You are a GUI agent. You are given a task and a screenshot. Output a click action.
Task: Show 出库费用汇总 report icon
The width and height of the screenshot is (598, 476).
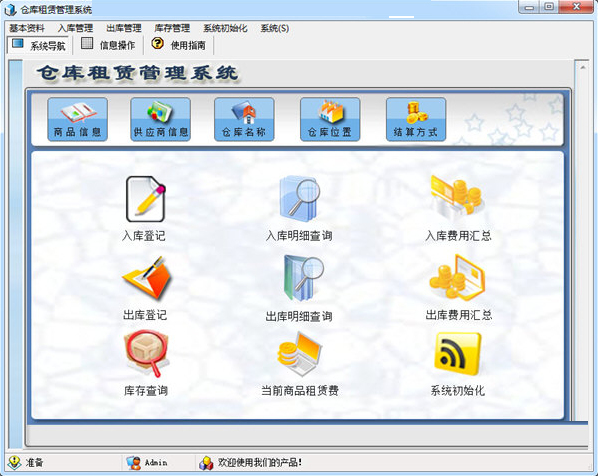(457, 277)
